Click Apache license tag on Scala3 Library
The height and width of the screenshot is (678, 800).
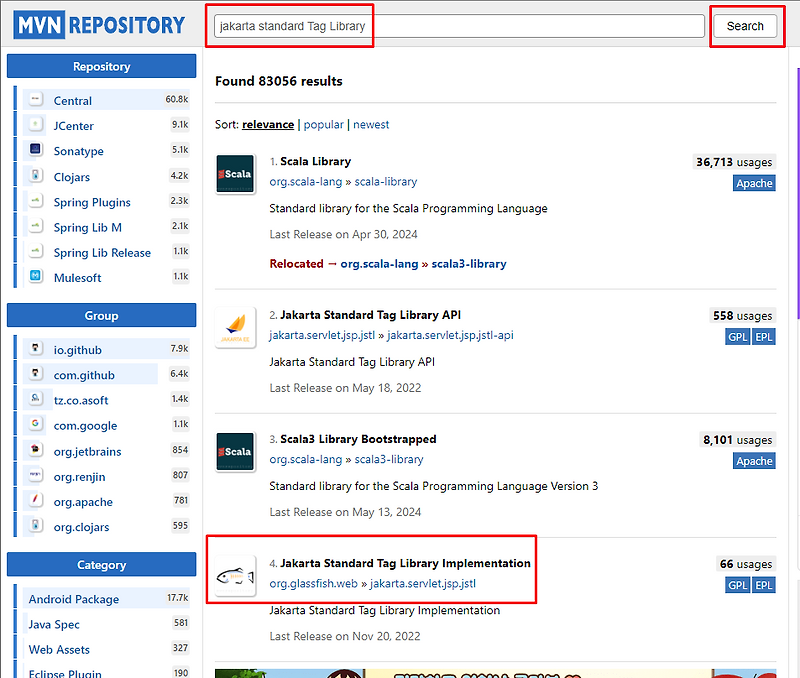(x=754, y=461)
